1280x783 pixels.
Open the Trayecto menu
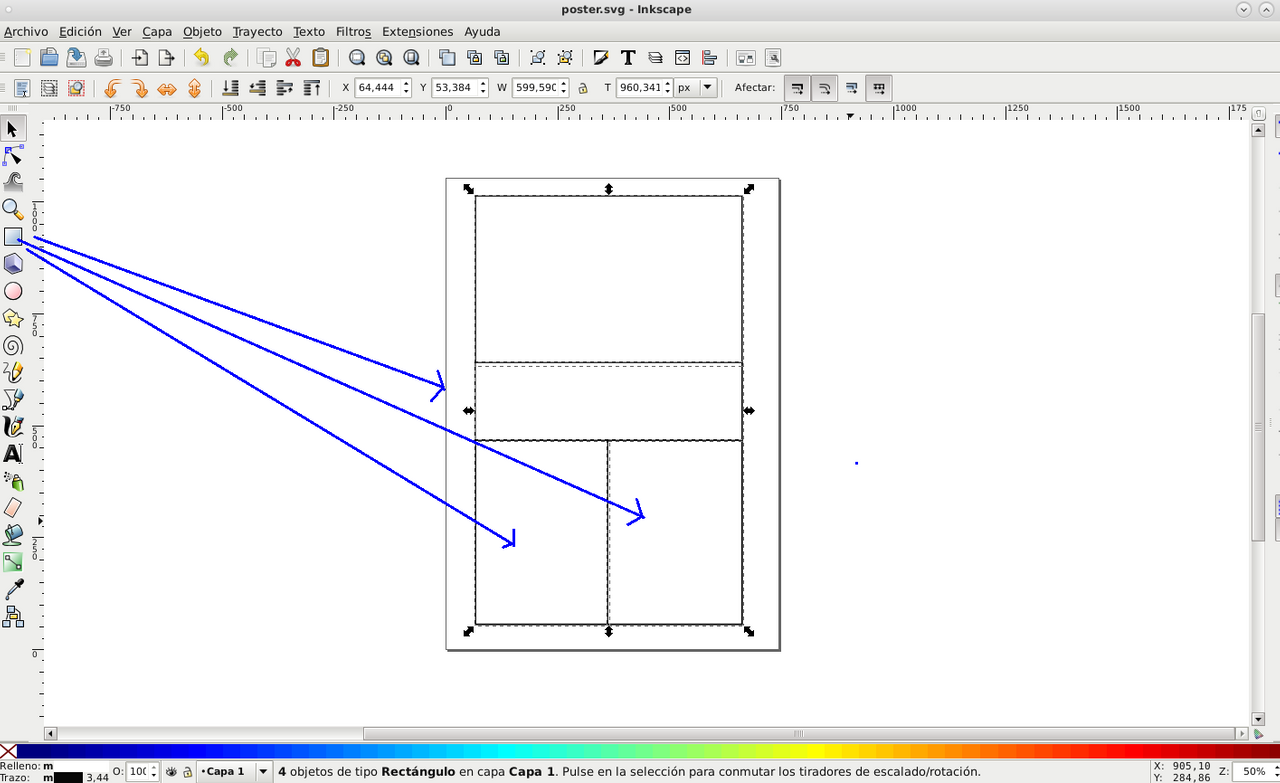(x=257, y=31)
